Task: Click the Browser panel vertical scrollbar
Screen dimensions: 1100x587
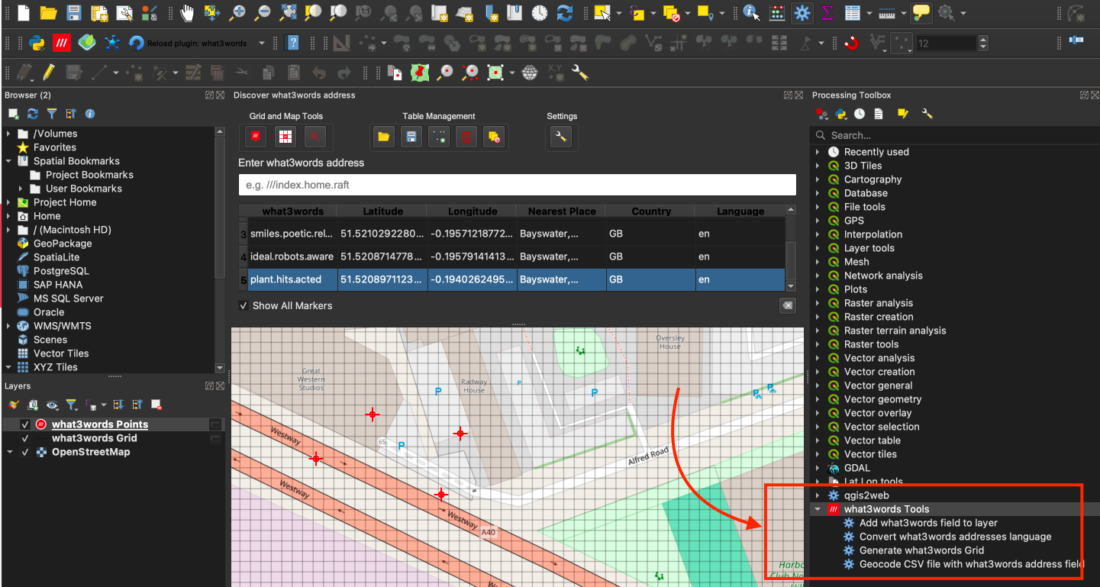Action: (220, 250)
